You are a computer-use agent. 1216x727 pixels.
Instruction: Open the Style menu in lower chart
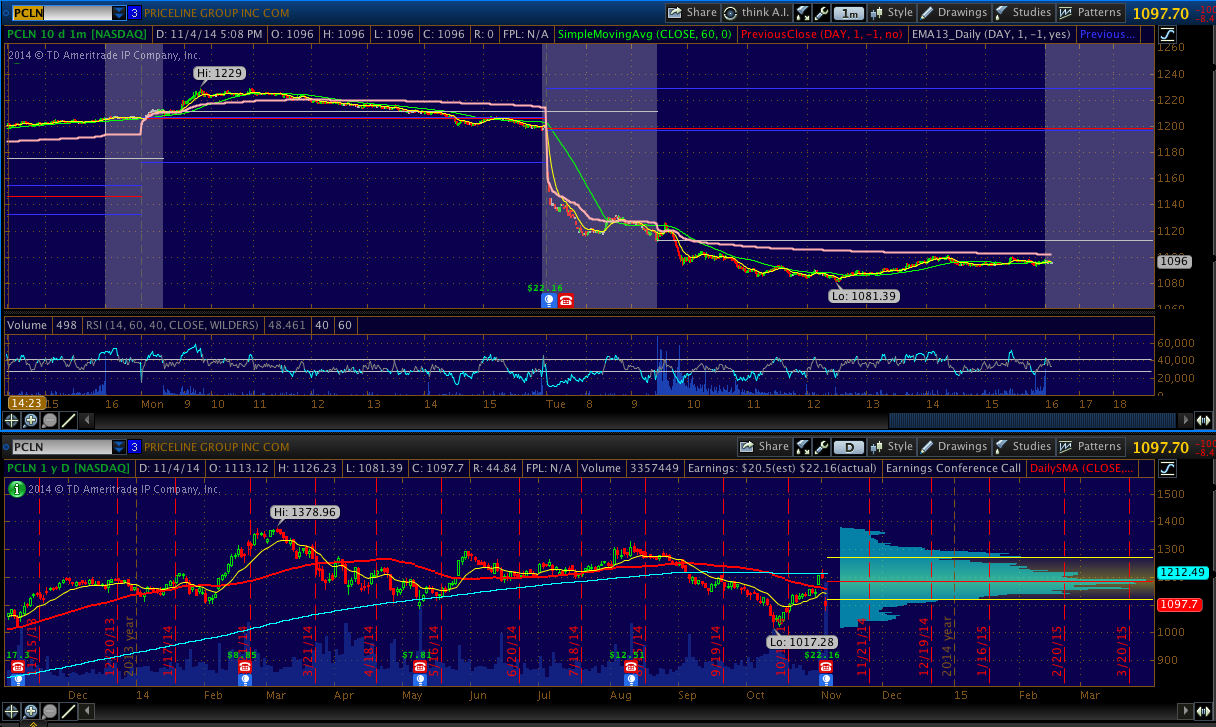click(891, 447)
